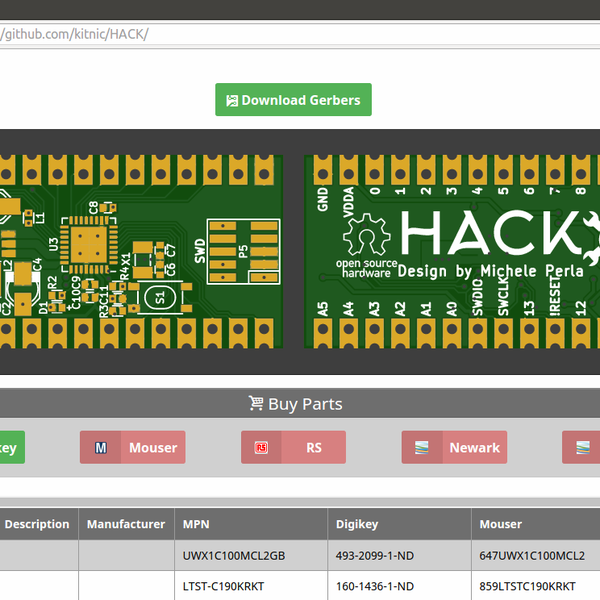
Task: Select the Newark retailer button
Action: point(454,447)
